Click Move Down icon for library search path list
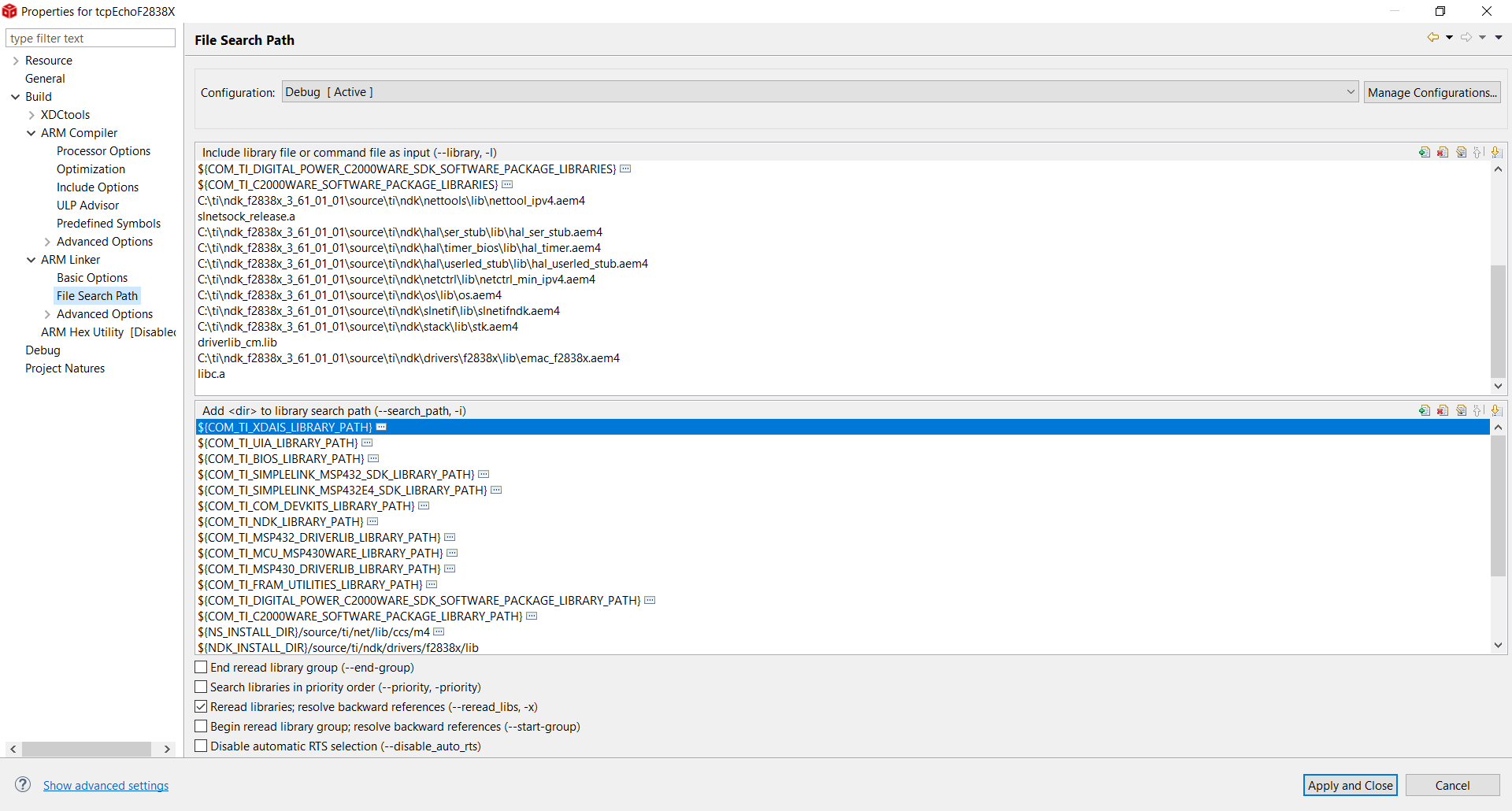The width and height of the screenshot is (1512, 811). (x=1496, y=411)
